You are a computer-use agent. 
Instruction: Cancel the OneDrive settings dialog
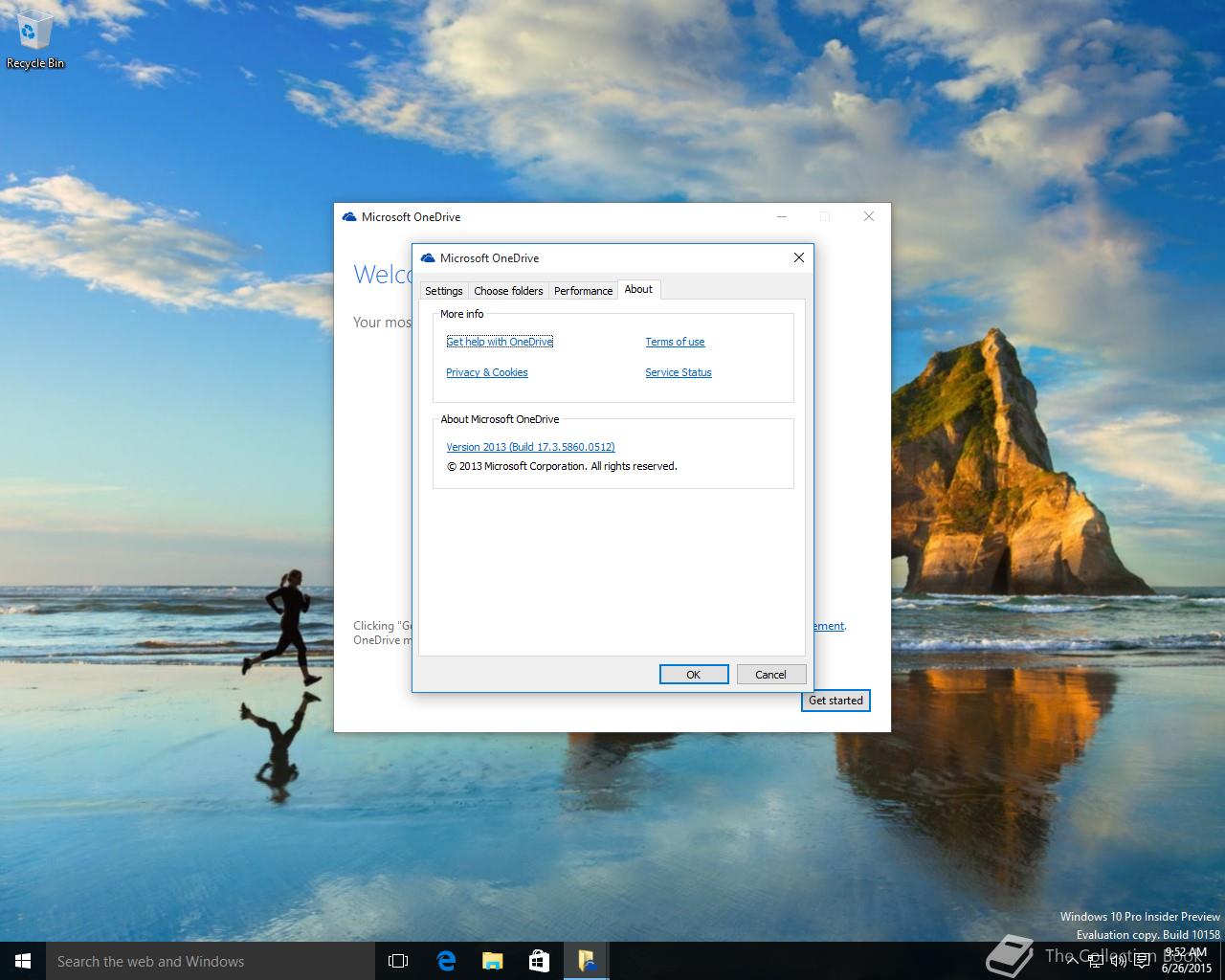pyautogui.click(x=770, y=675)
